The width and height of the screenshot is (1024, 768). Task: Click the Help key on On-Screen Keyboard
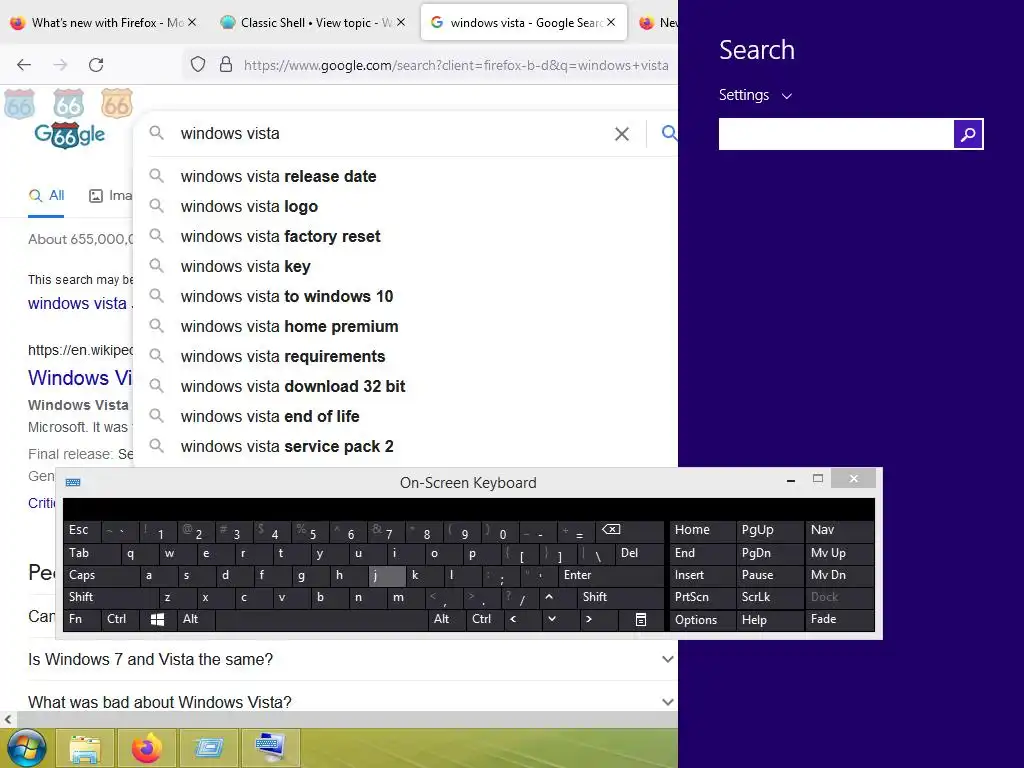coord(769,620)
